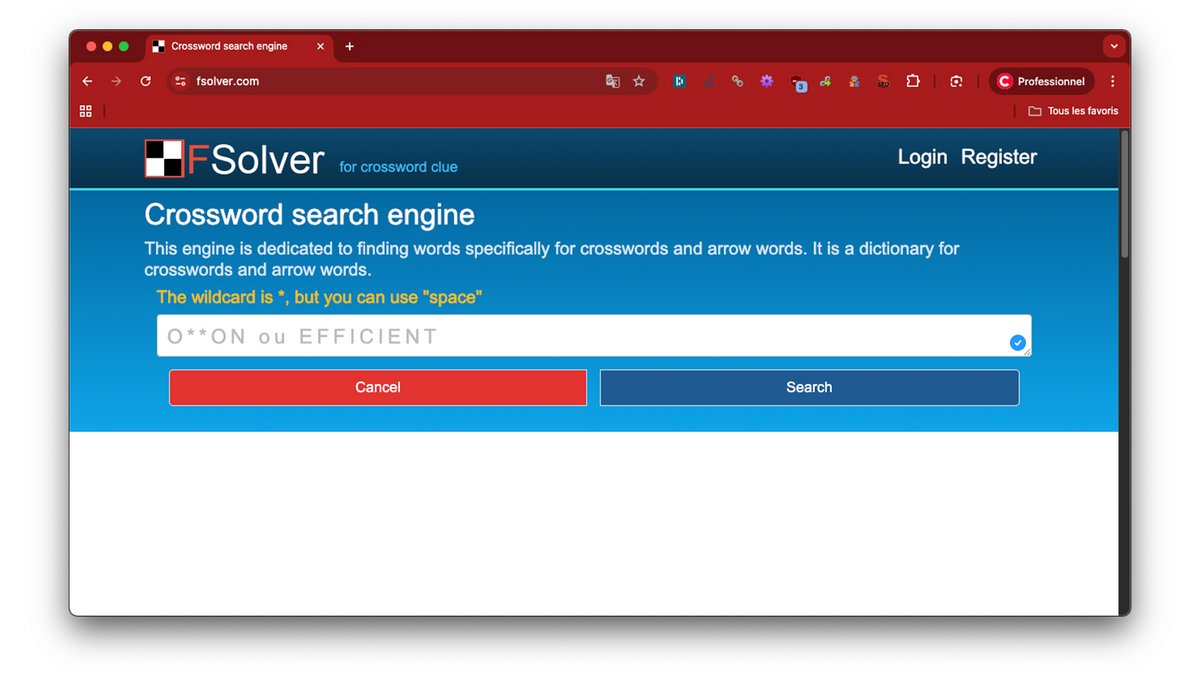
Task: Click the red Cancel button
Action: pos(377,387)
